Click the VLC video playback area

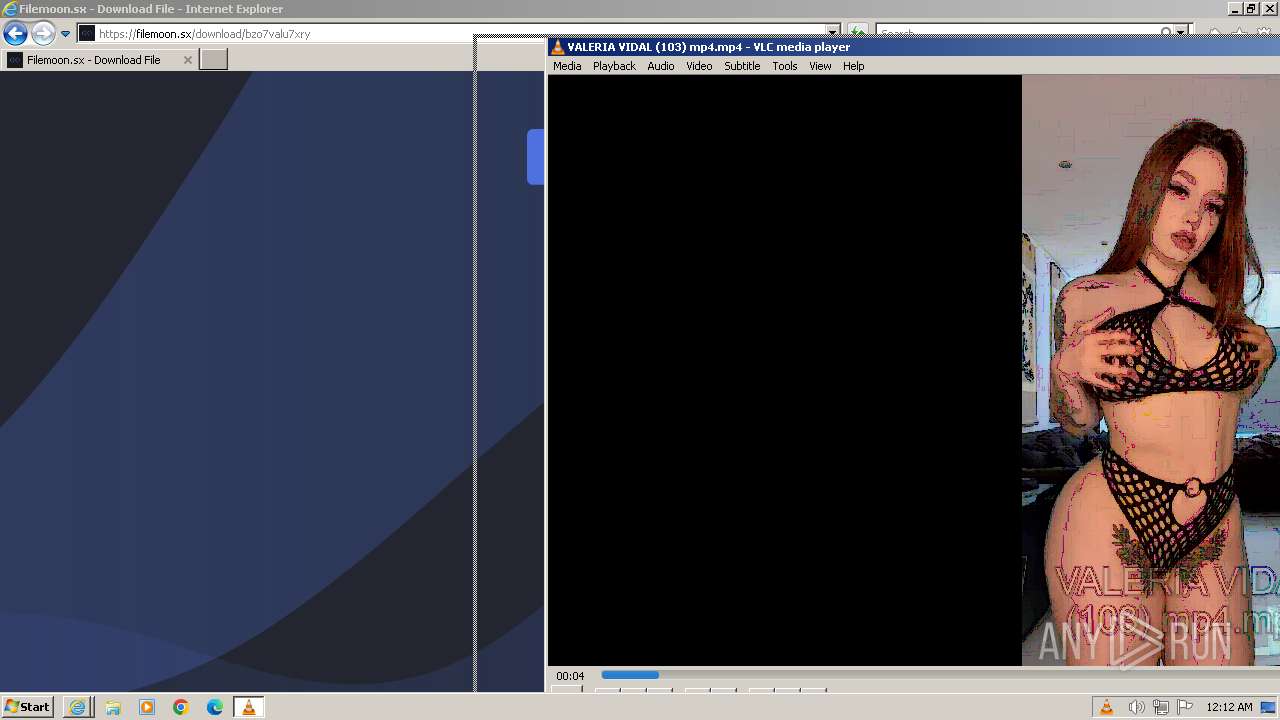[913, 370]
